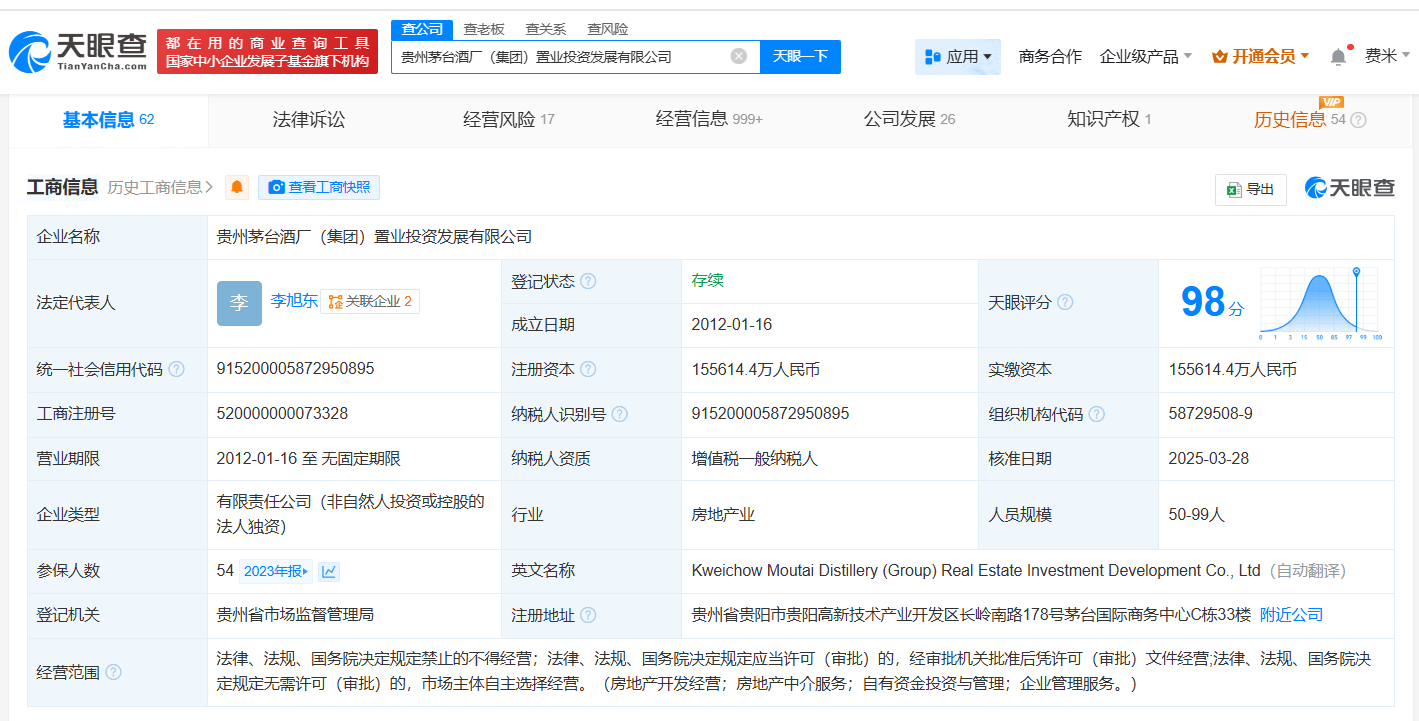This screenshot has width=1419, height=721.
Task: Open the help icon next to 注册地址
Action: click(588, 615)
